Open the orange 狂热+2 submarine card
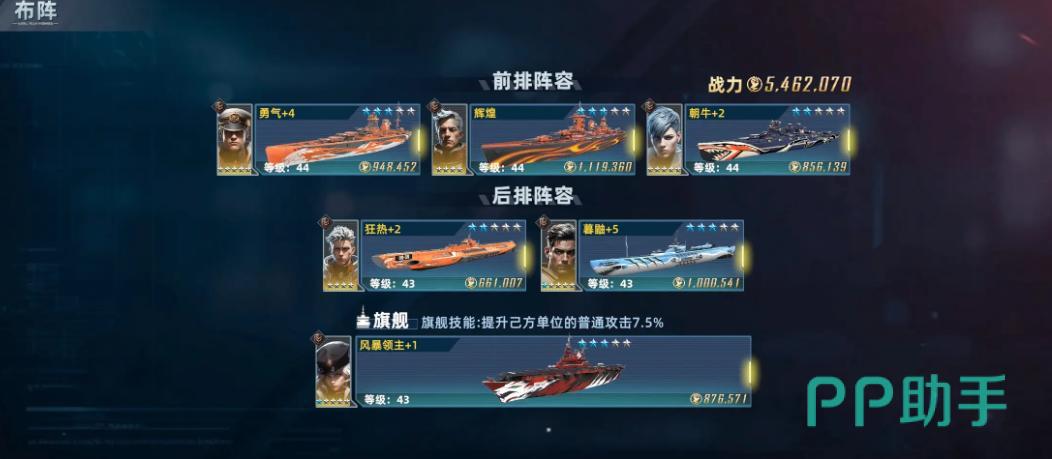The image size is (1052, 459). coord(443,256)
